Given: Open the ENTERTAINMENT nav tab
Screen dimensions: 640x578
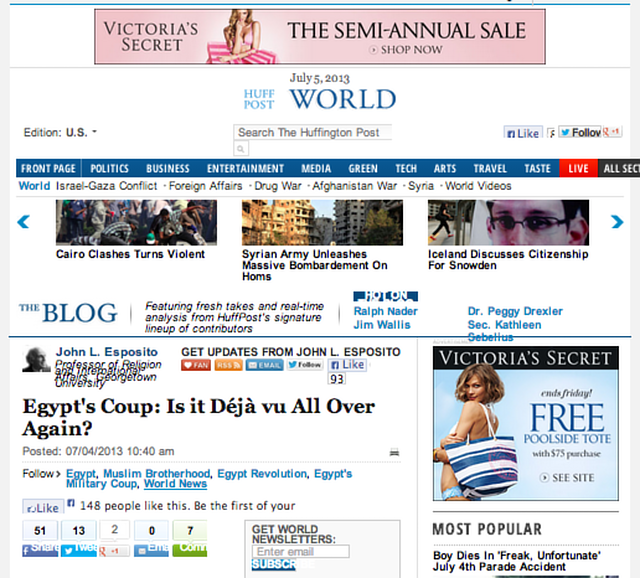Looking at the screenshot, I should coord(245,169).
